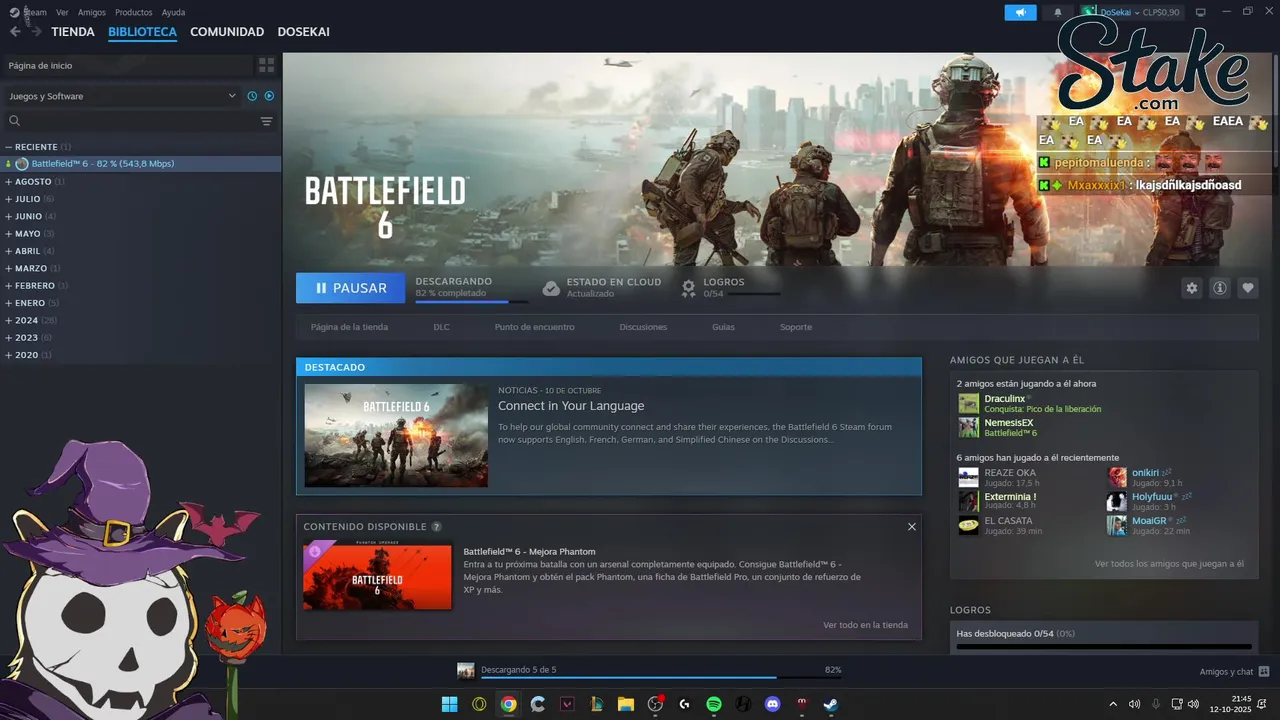Open Soporte link
This screenshot has height=720, width=1280.
[796, 327]
